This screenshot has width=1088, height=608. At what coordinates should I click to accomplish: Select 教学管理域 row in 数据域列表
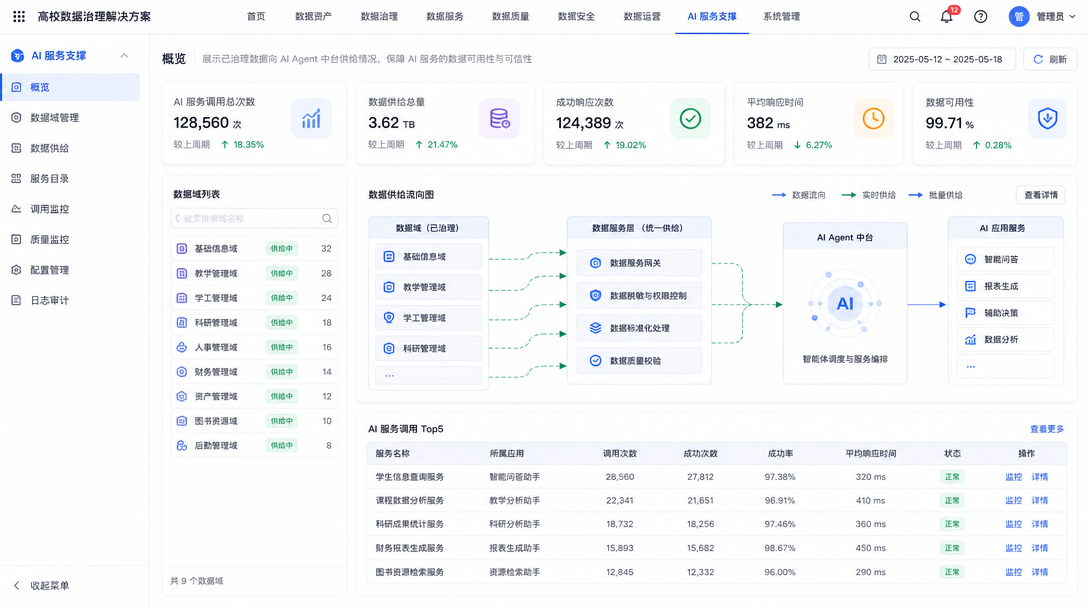(x=254, y=273)
